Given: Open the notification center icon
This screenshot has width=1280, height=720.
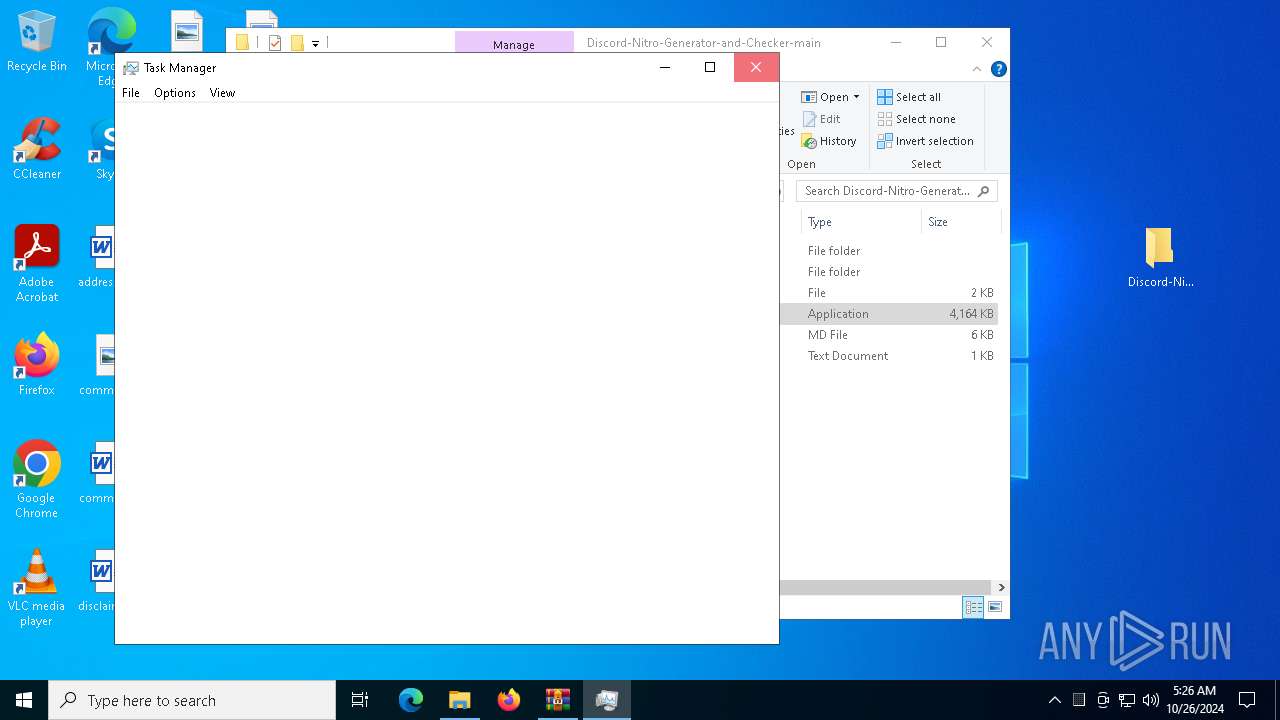Looking at the screenshot, I should coord(1247,700).
